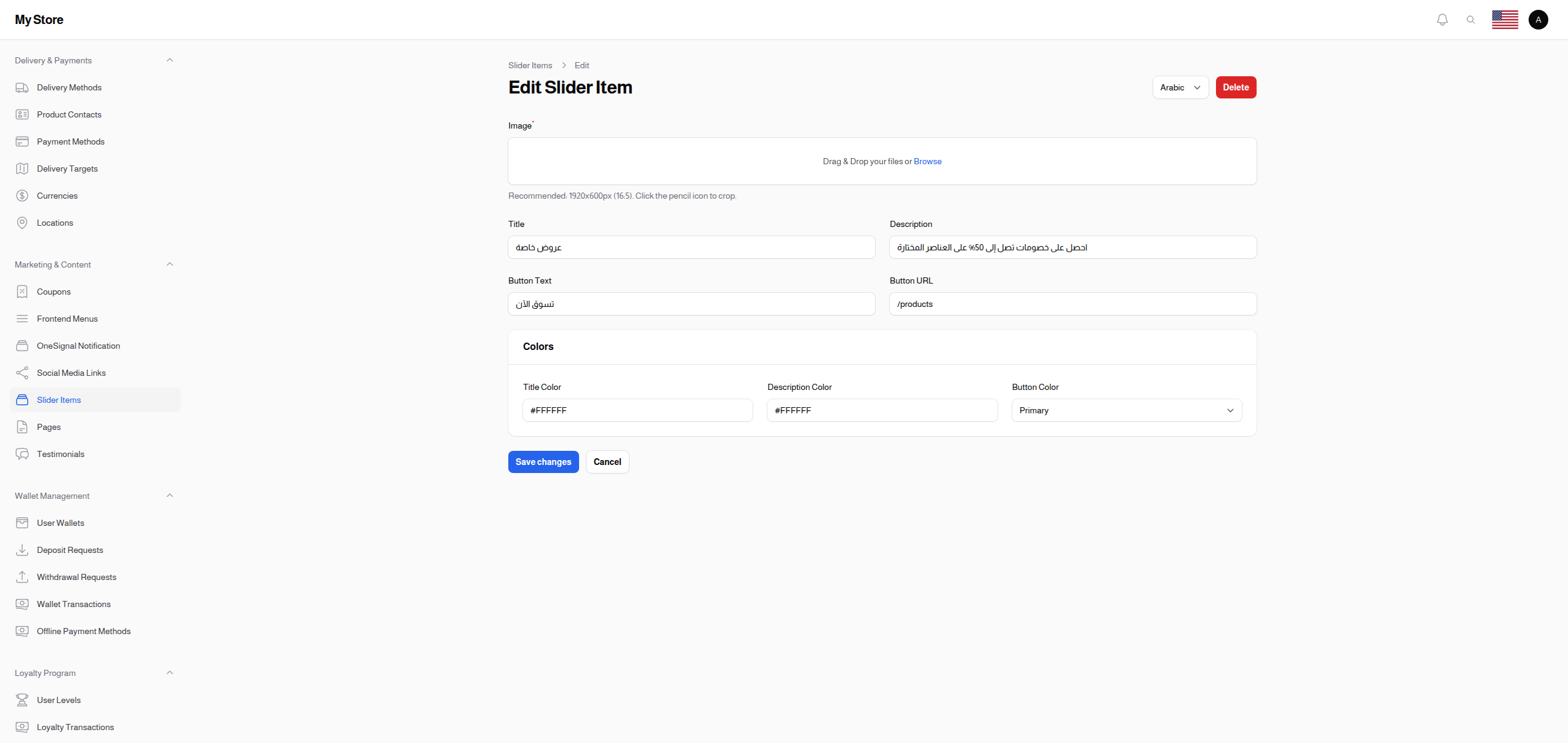The width and height of the screenshot is (1568, 743).
Task: Collapse the Wallet Management section
Action: [170, 496]
